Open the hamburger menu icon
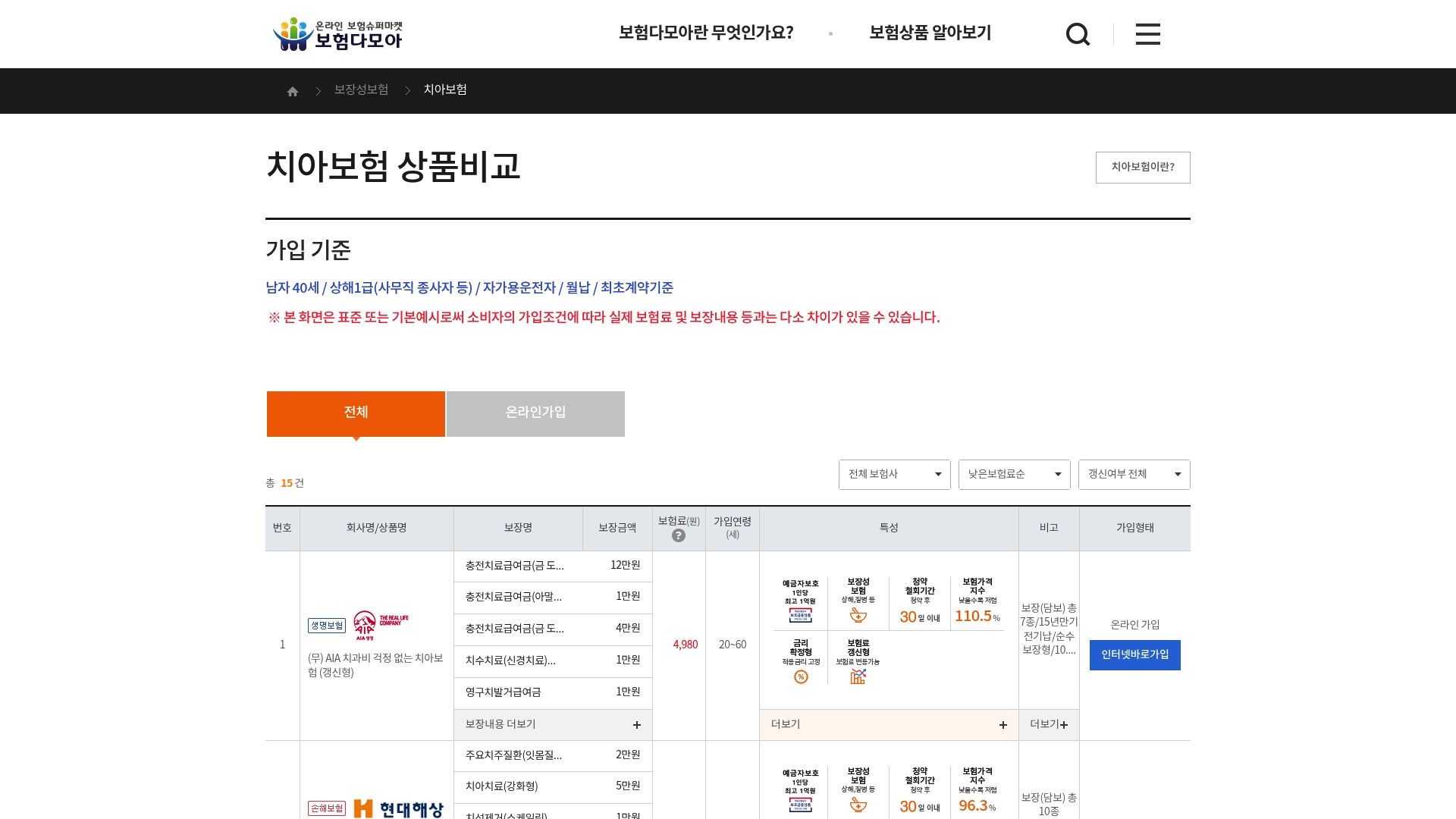The height and width of the screenshot is (819, 1456). (x=1147, y=34)
